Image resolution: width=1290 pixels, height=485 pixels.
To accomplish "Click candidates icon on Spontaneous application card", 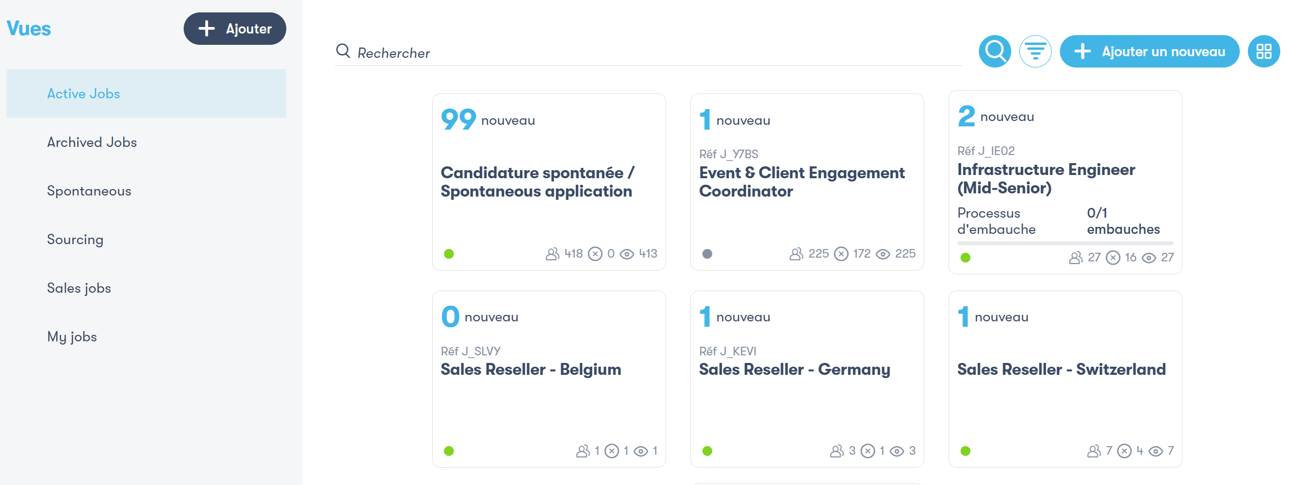I will [x=552, y=254].
